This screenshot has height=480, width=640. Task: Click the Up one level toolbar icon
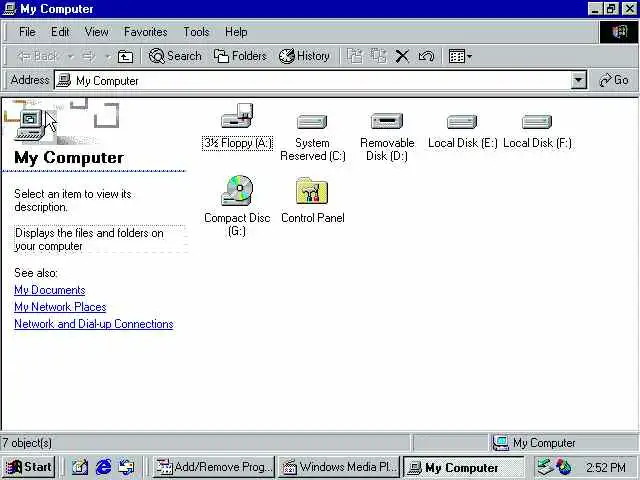click(125, 56)
